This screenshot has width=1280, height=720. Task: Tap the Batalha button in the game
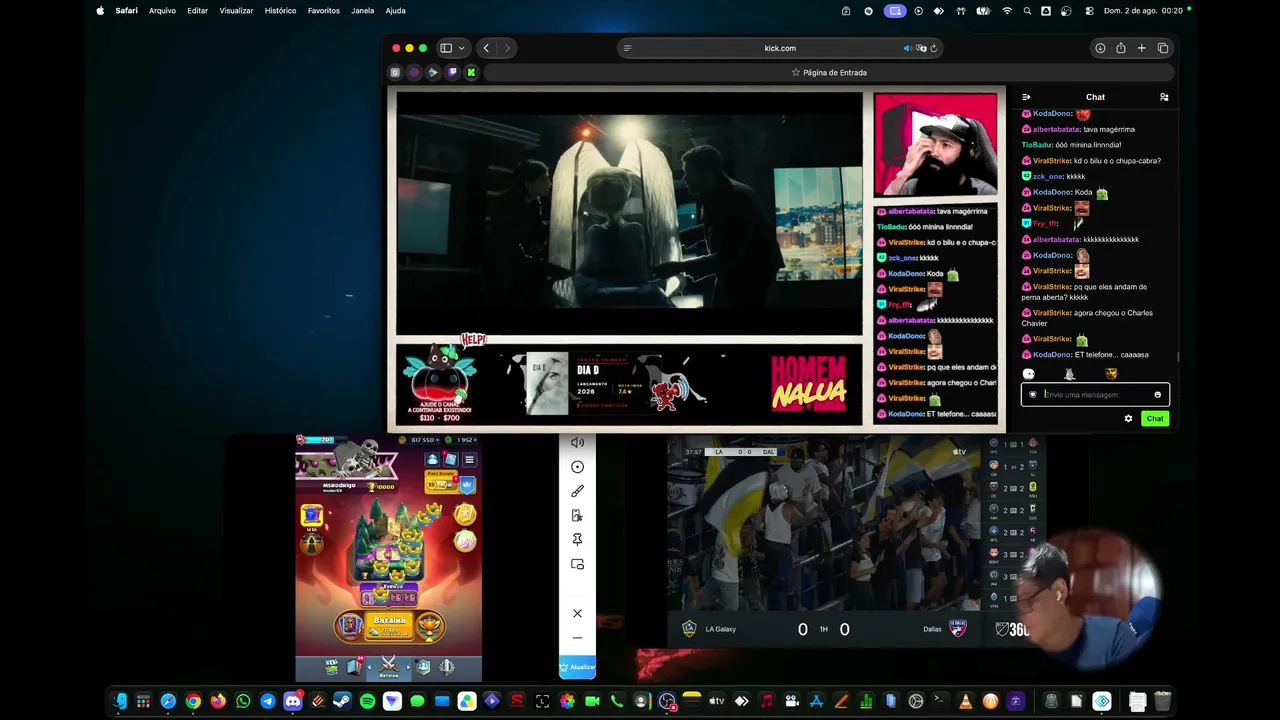[x=389, y=625]
